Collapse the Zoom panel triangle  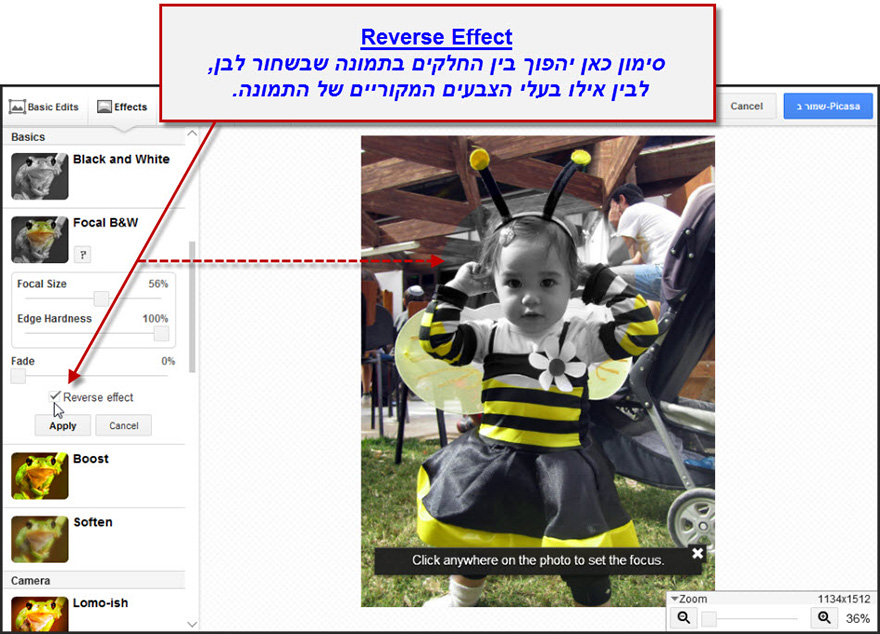(x=674, y=599)
